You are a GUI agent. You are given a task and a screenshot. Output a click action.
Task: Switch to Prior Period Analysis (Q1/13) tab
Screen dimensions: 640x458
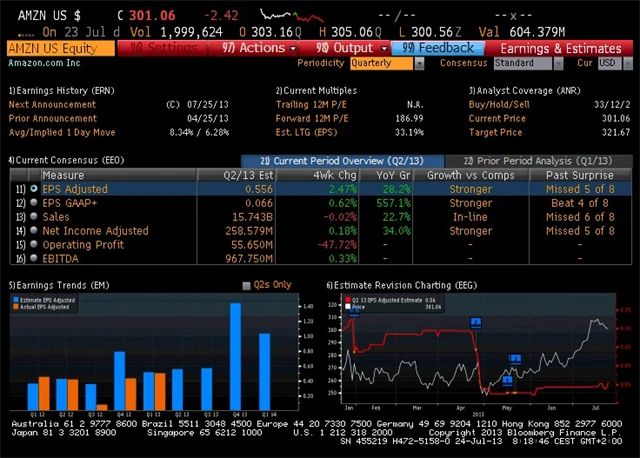pos(538,160)
